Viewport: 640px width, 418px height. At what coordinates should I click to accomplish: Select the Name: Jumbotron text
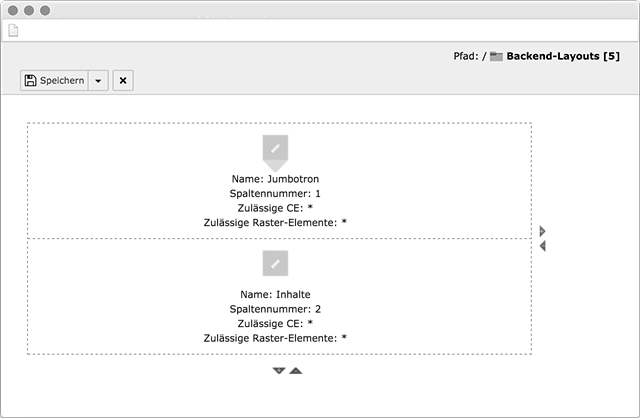[x=275, y=179]
